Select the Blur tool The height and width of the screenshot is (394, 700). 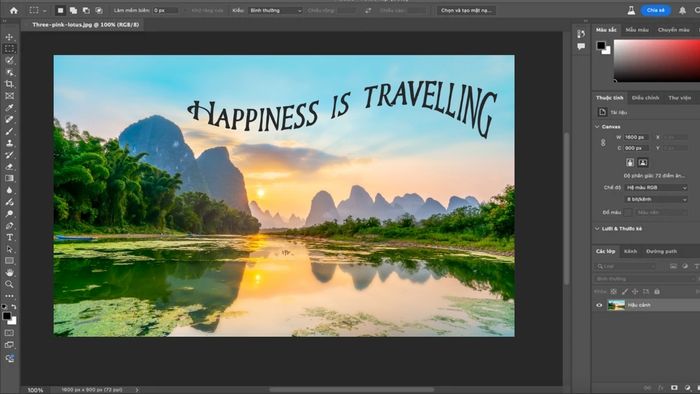click(9, 190)
